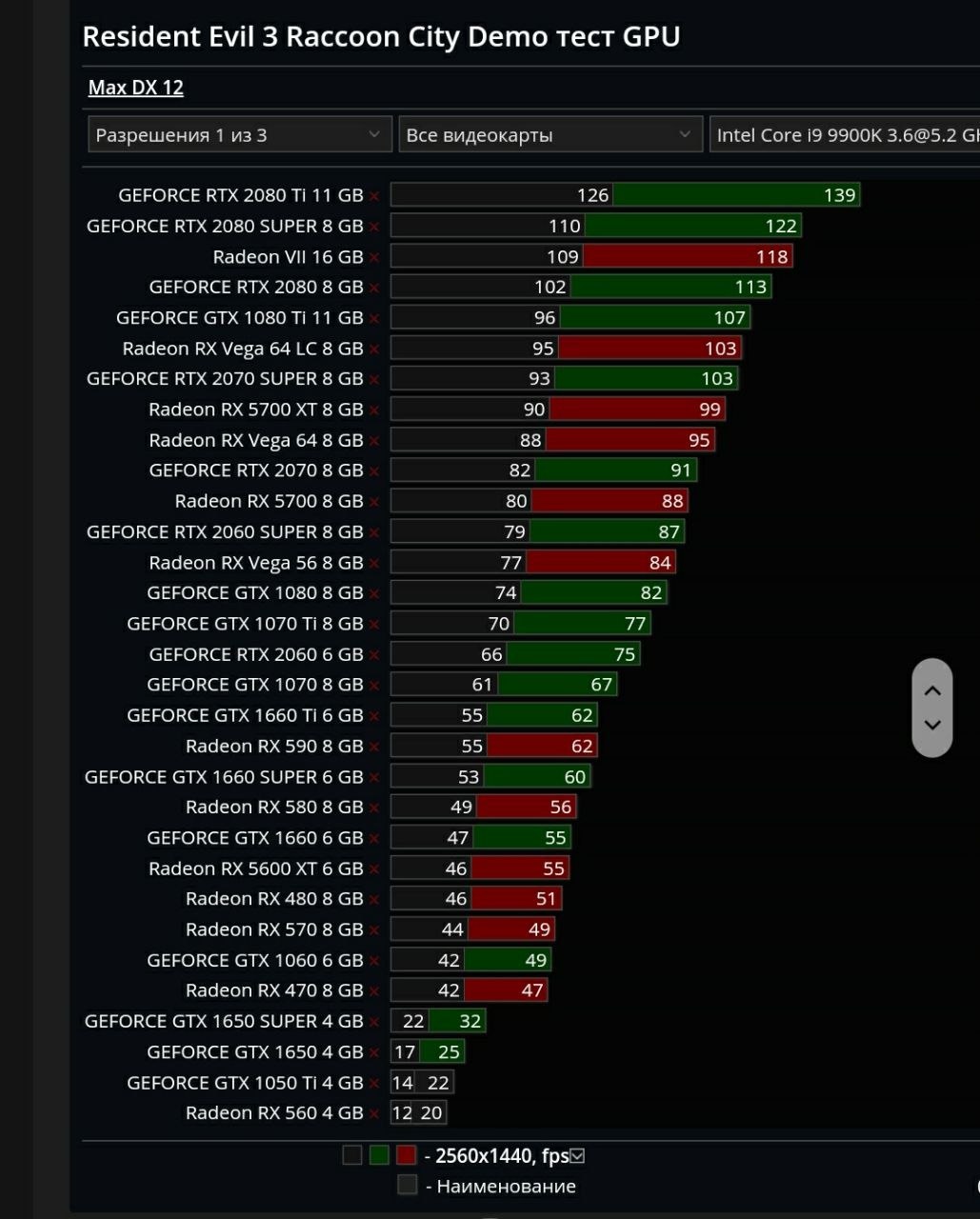This screenshot has width=980, height=1219.
Task: Remove Radeon RX 580 x icon
Action: [374, 809]
